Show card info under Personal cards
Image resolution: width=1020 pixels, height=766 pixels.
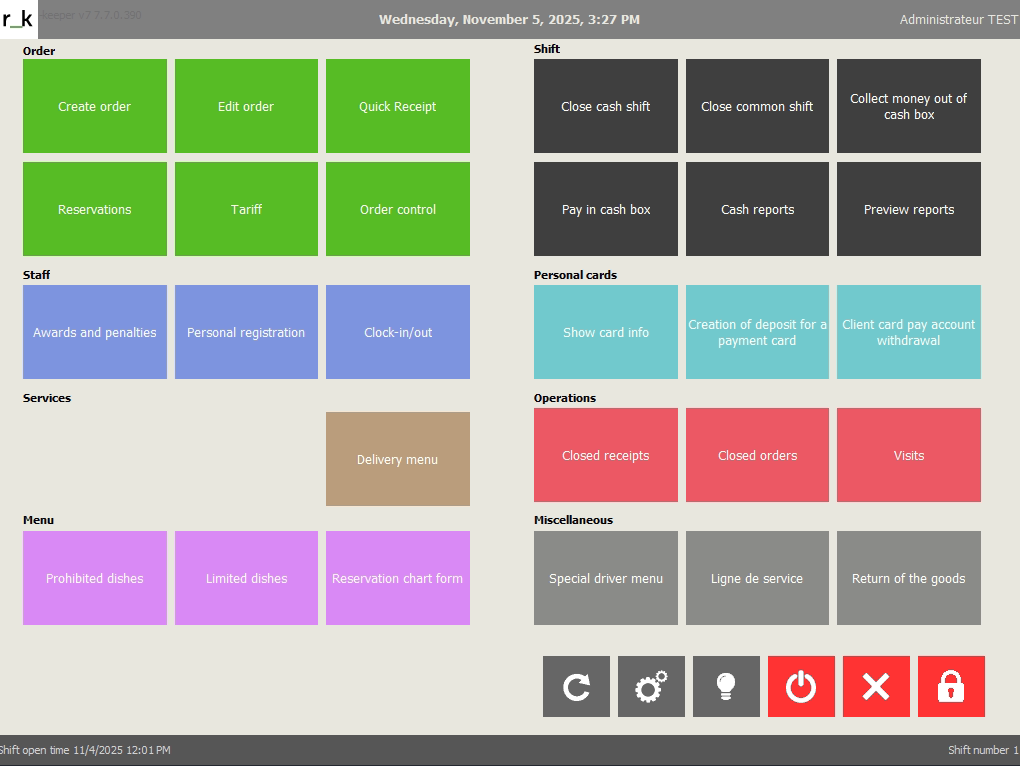(x=606, y=332)
